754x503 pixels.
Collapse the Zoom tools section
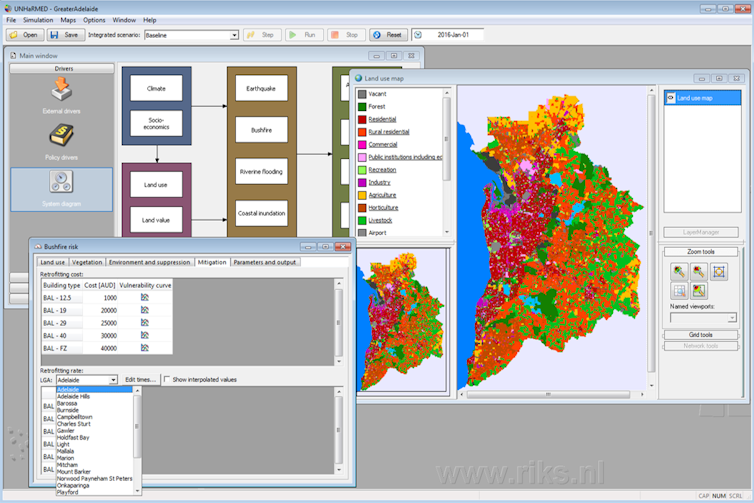click(x=701, y=252)
